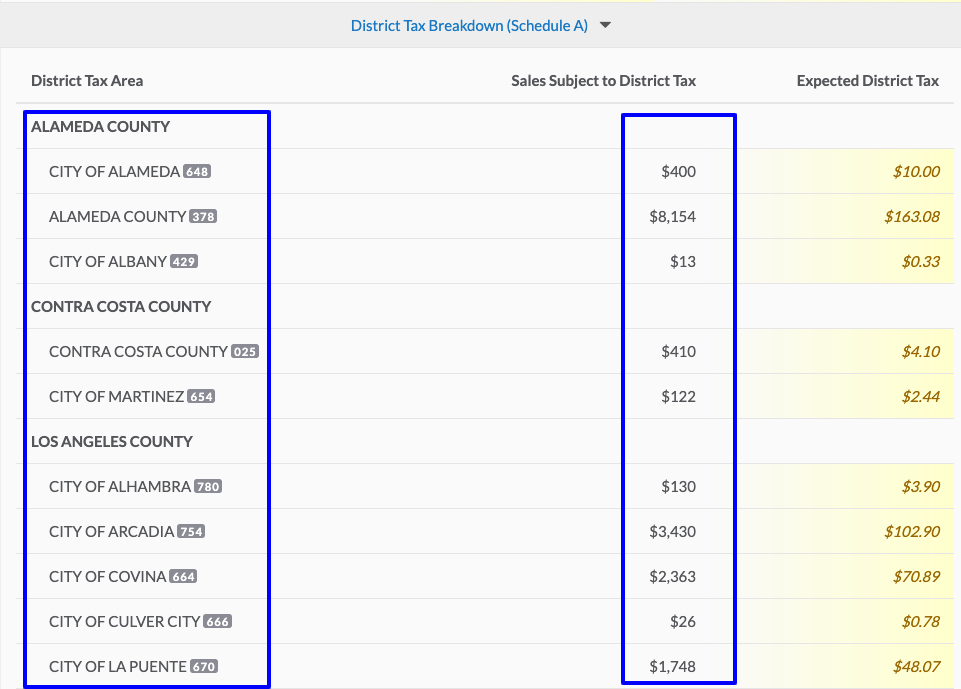
Task: Select the CITY OF MARTINEZ row label
Action: pos(116,397)
